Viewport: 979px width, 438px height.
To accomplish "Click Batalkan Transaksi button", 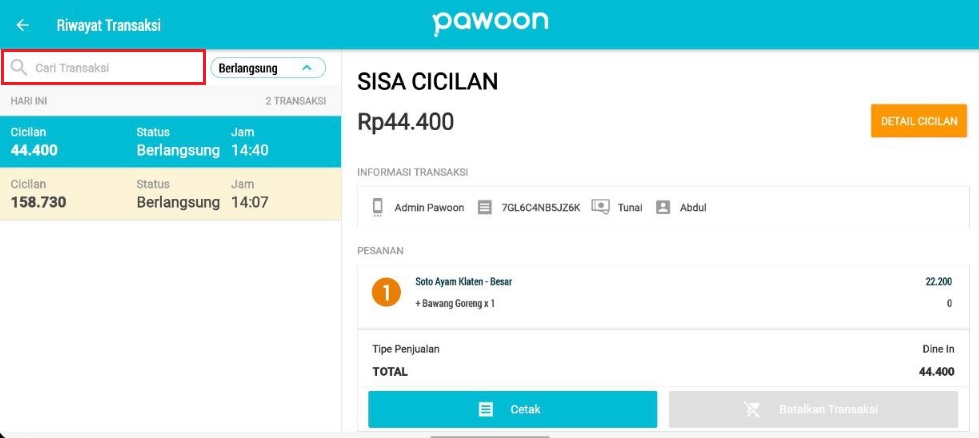I will (x=813, y=409).
